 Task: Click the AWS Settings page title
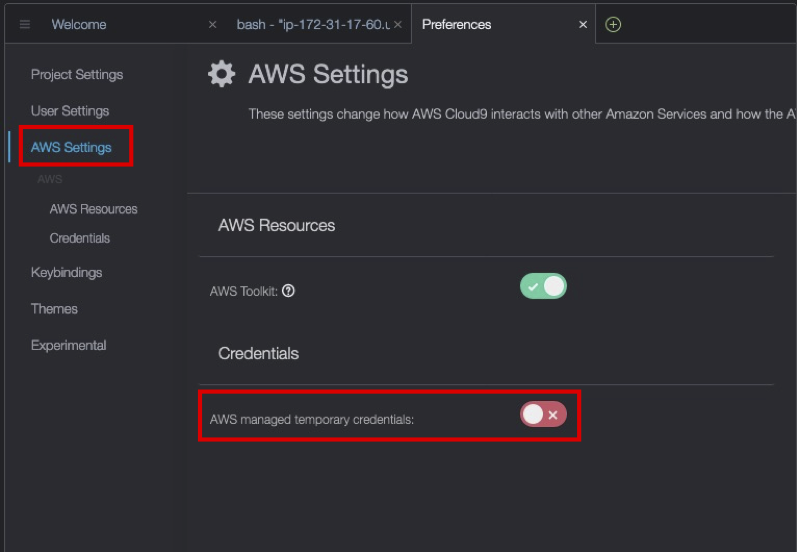point(328,74)
